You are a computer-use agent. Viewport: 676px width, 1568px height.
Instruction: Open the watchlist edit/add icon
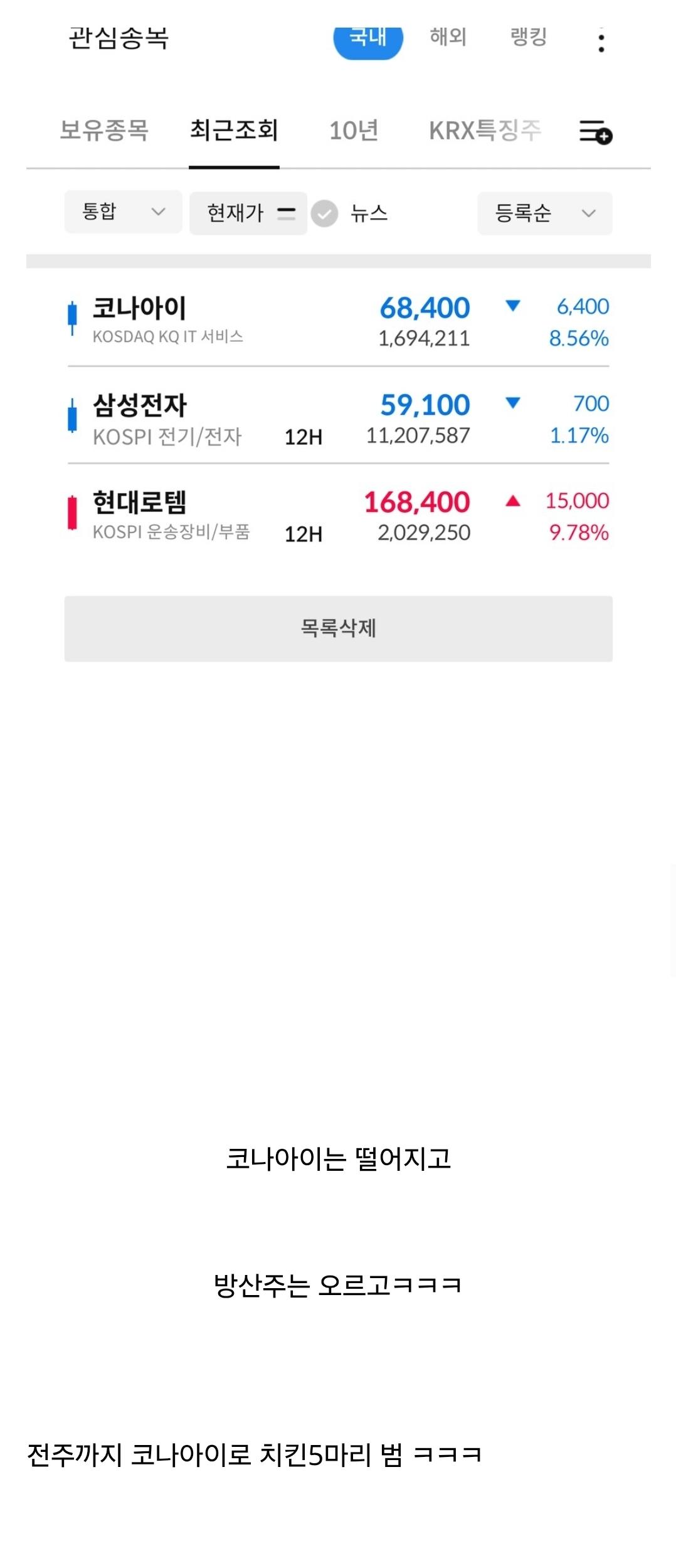coord(595,132)
